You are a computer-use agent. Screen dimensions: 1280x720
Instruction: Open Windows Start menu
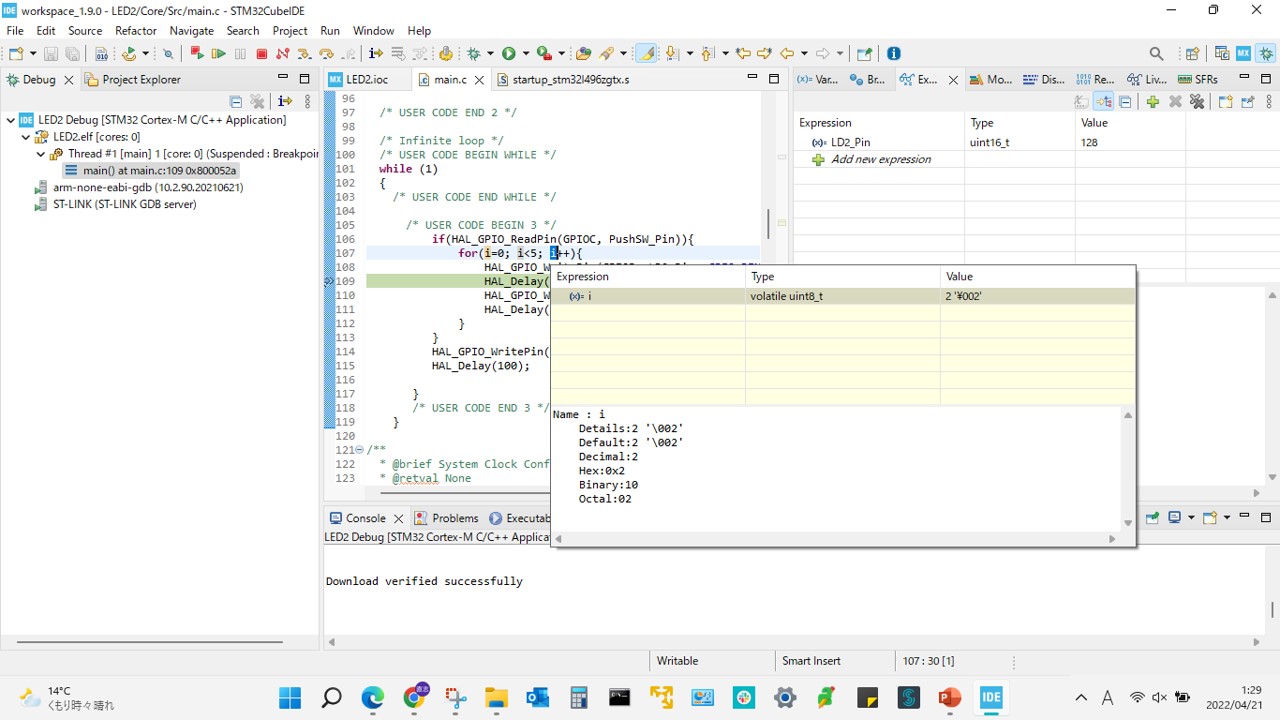click(x=290, y=697)
